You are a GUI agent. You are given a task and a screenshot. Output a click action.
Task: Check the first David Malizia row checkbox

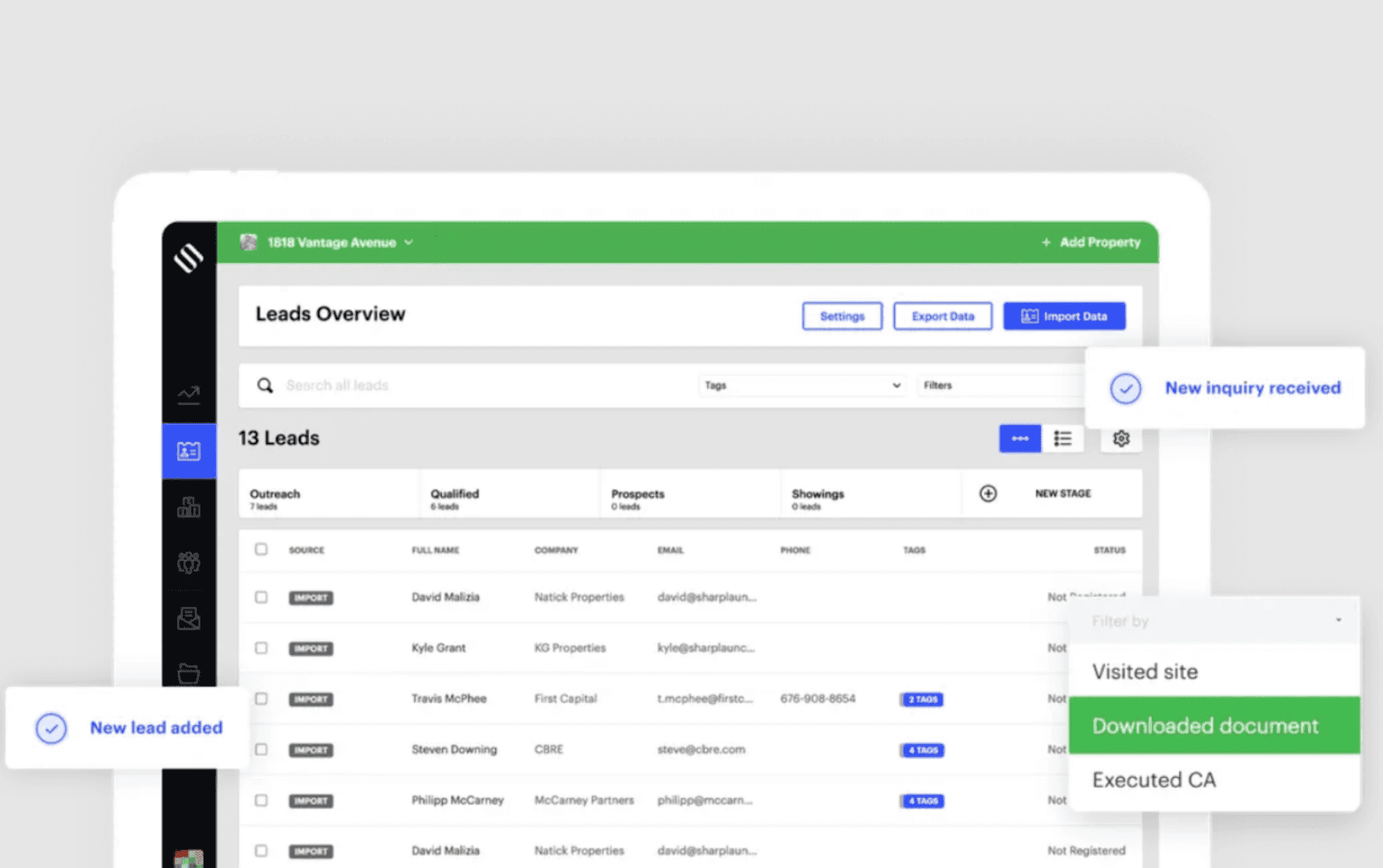pyautogui.click(x=261, y=597)
